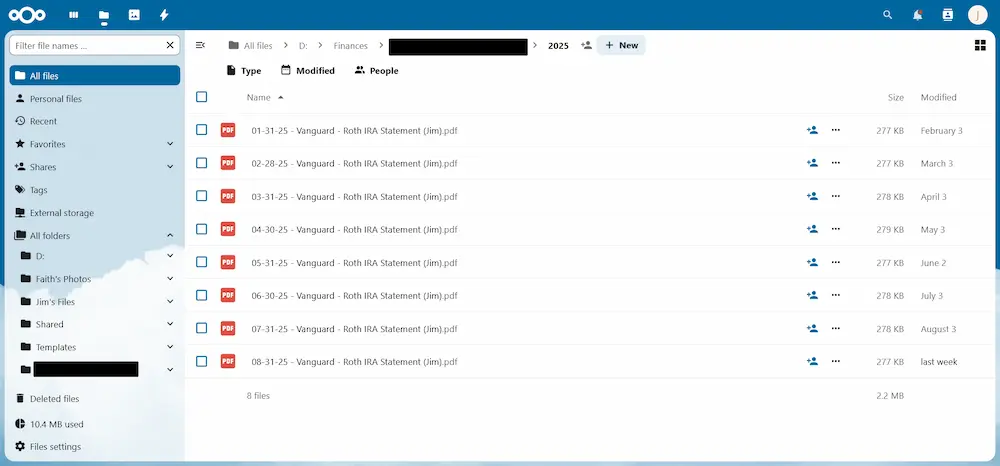
Task: Expand the Jim's Files folder chevron
Action: 170,302
